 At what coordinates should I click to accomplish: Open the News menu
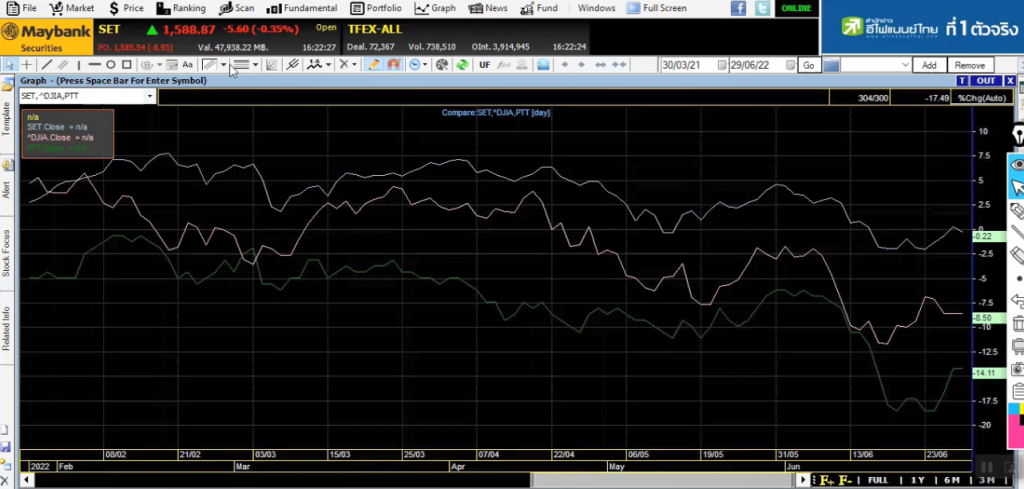pos(488,8)
